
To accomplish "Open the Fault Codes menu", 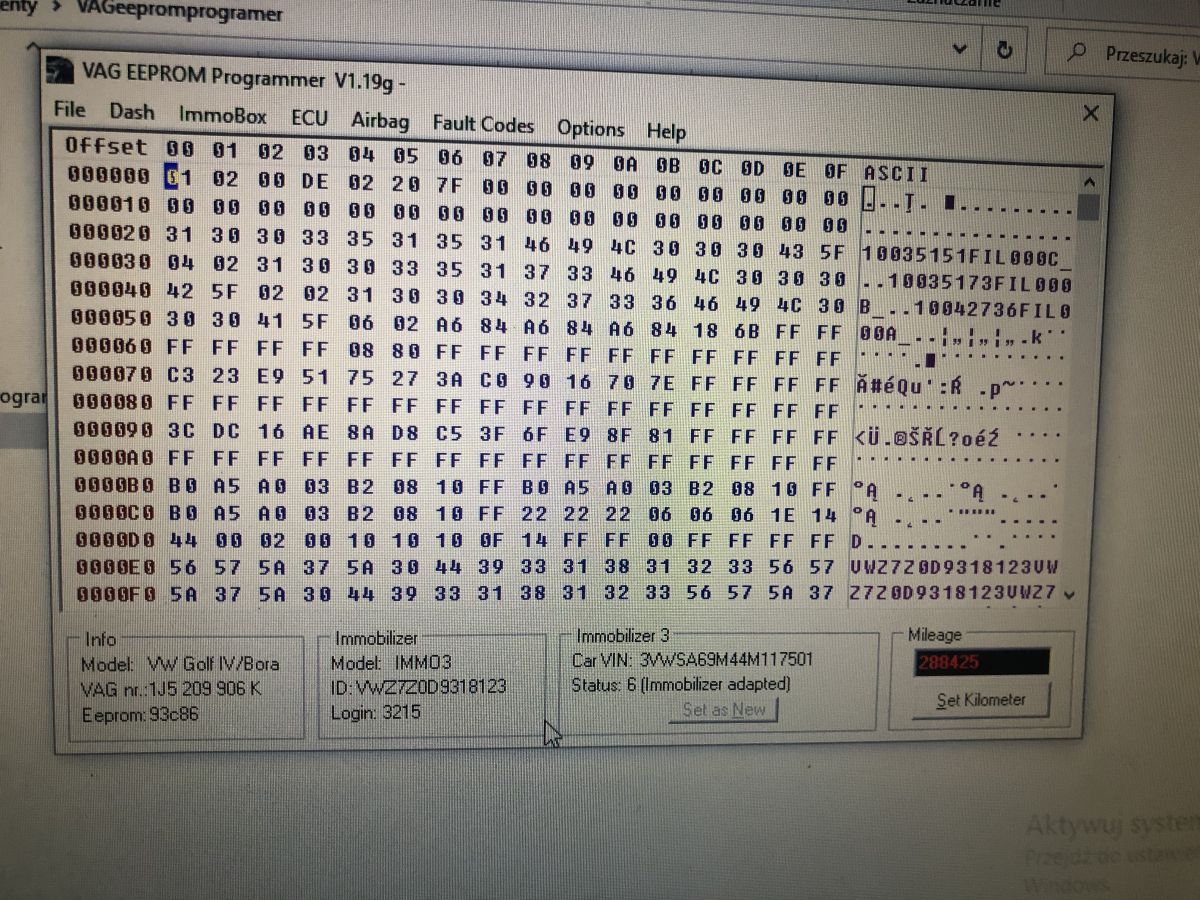I will click(x=483, y=125).
